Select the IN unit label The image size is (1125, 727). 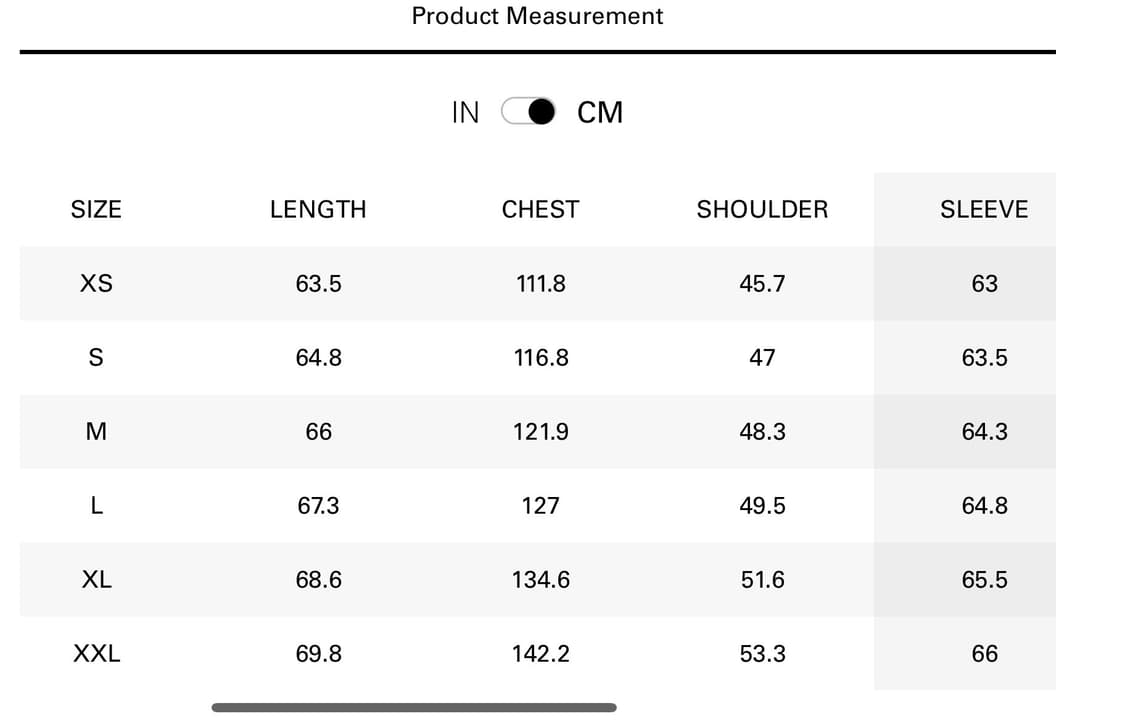point(465,113)
